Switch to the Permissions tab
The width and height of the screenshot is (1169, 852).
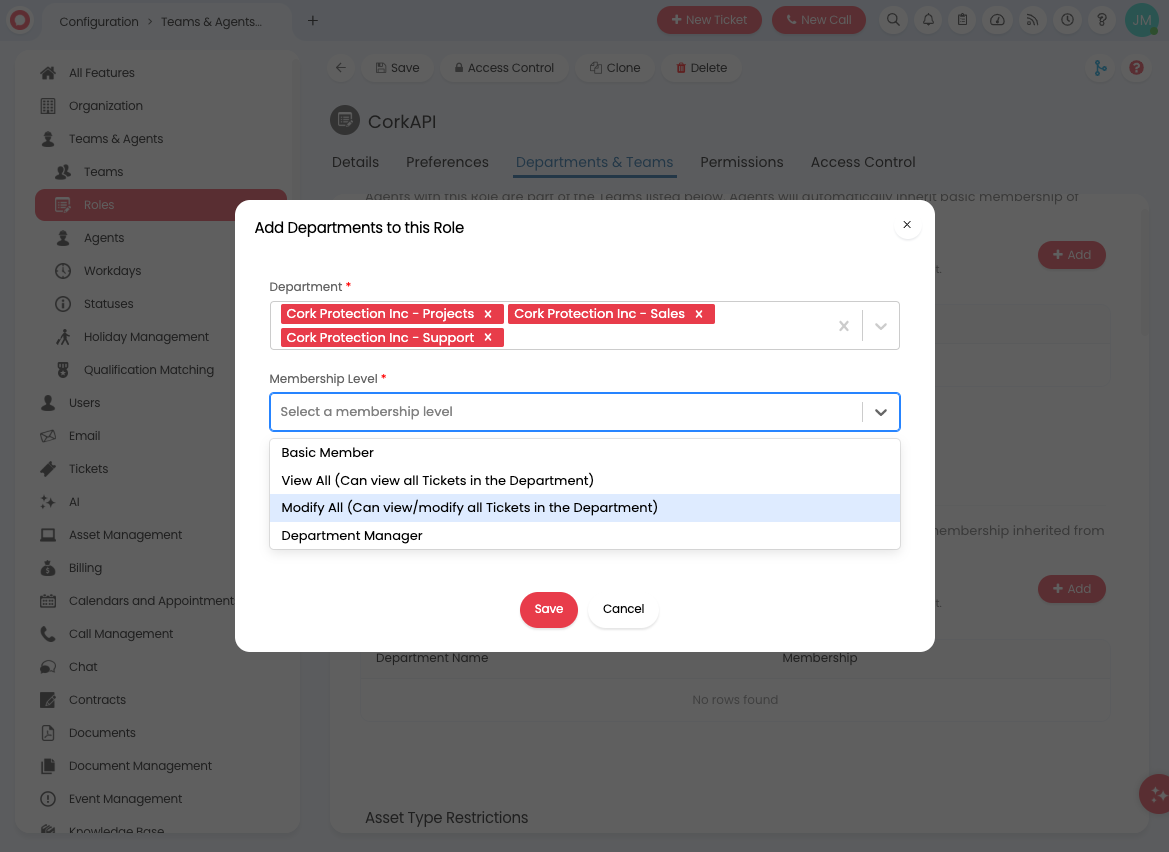(741, 162)
